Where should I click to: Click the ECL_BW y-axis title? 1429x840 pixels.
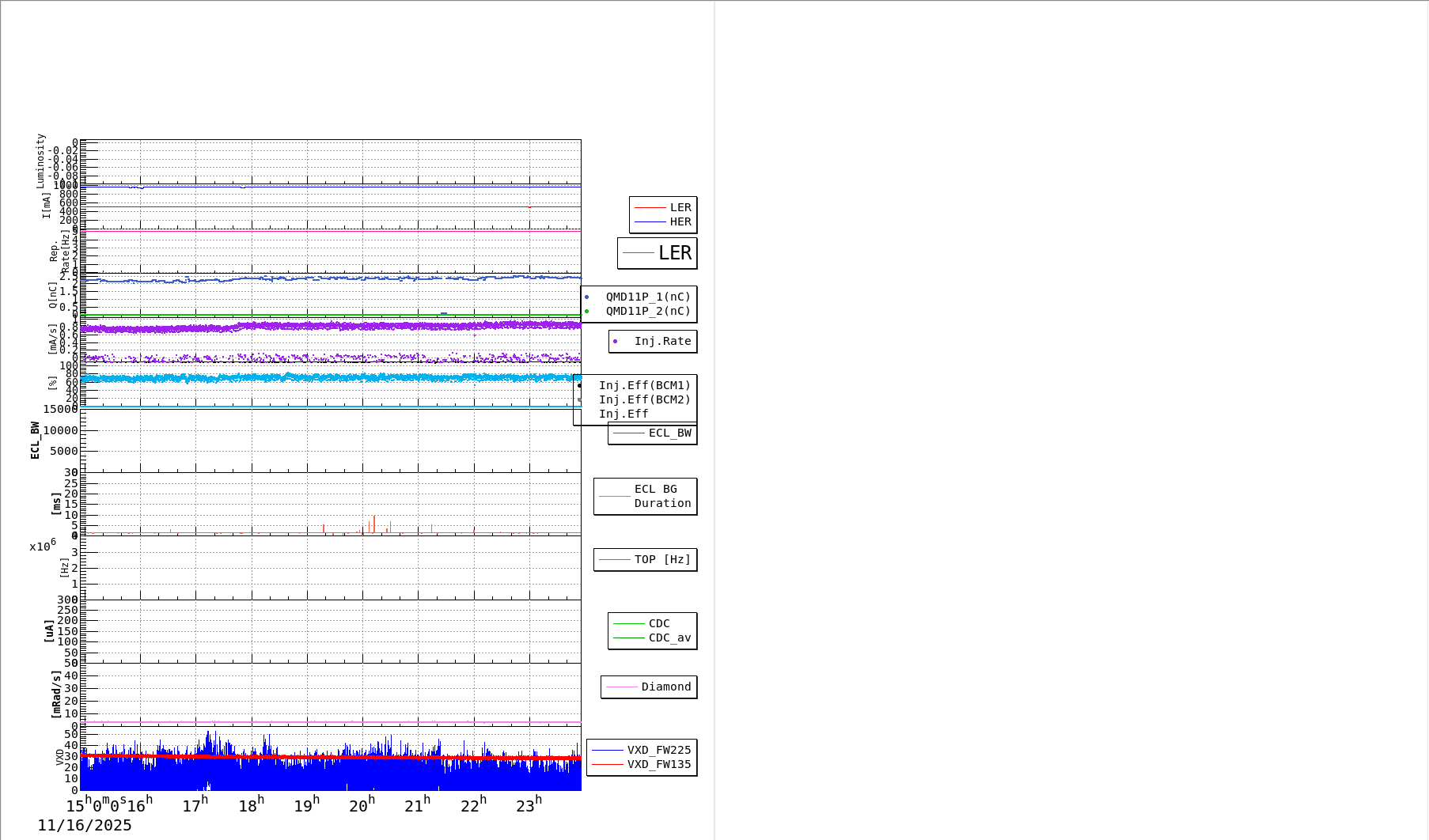[x=35, y=440]
